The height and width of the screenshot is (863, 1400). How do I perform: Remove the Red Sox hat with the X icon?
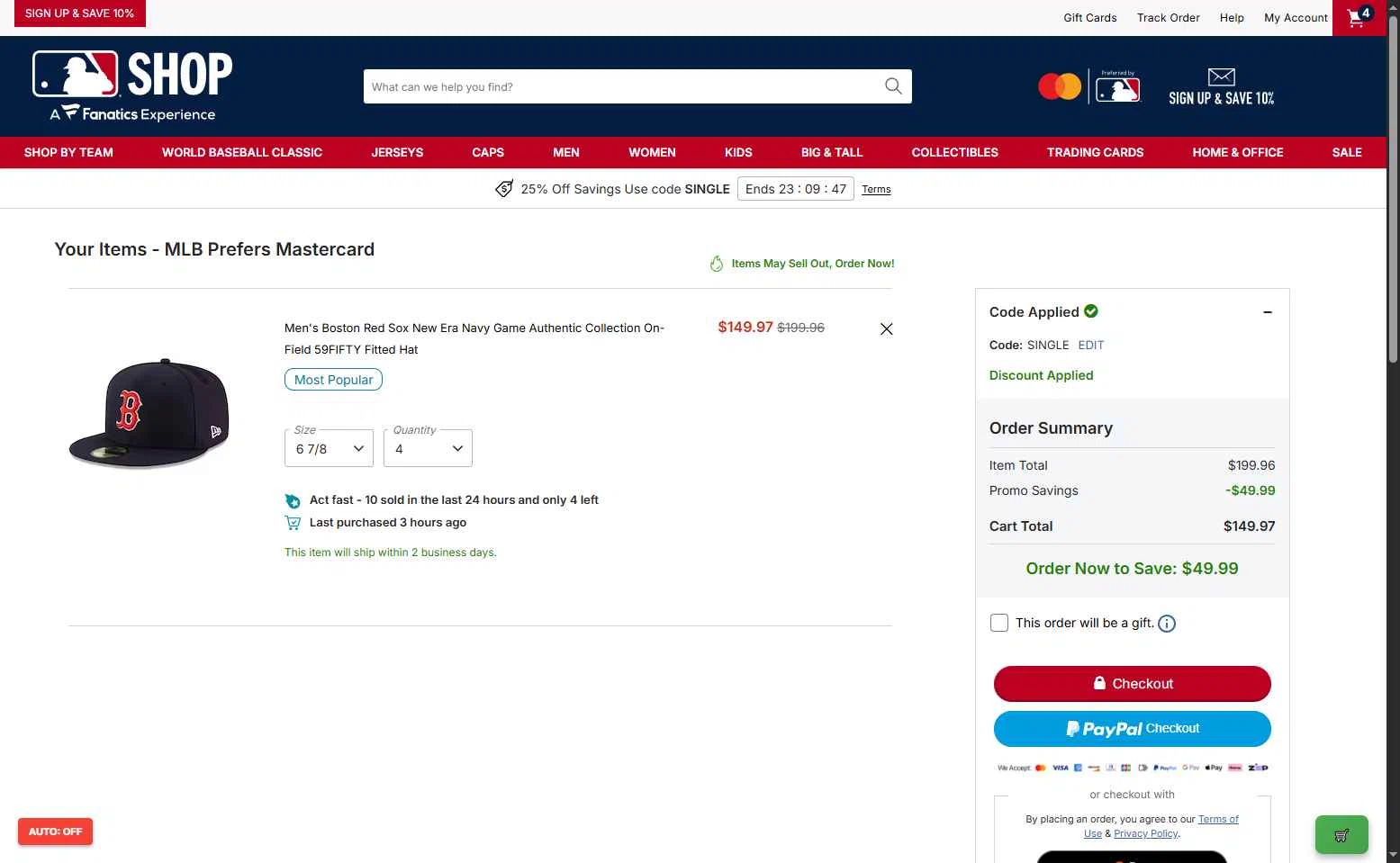click(x=887, y=329)
